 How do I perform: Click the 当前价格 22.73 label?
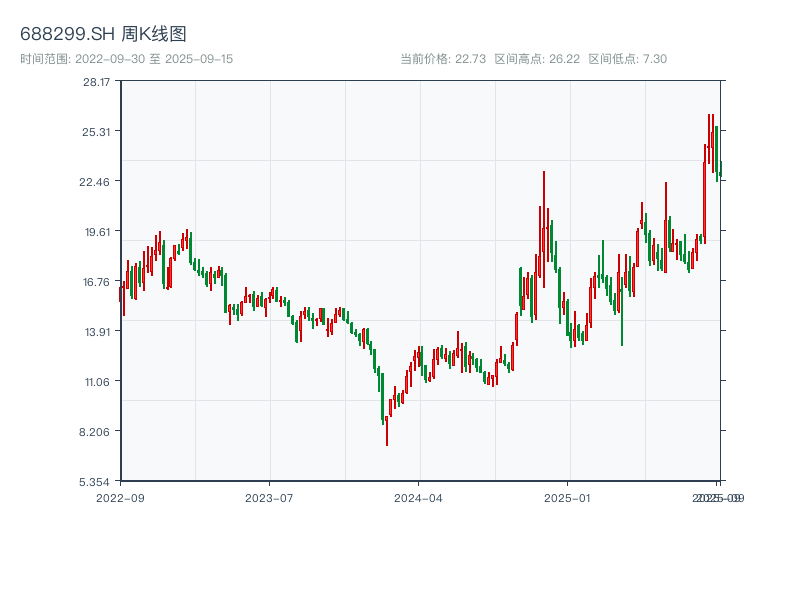click(443, 59)
